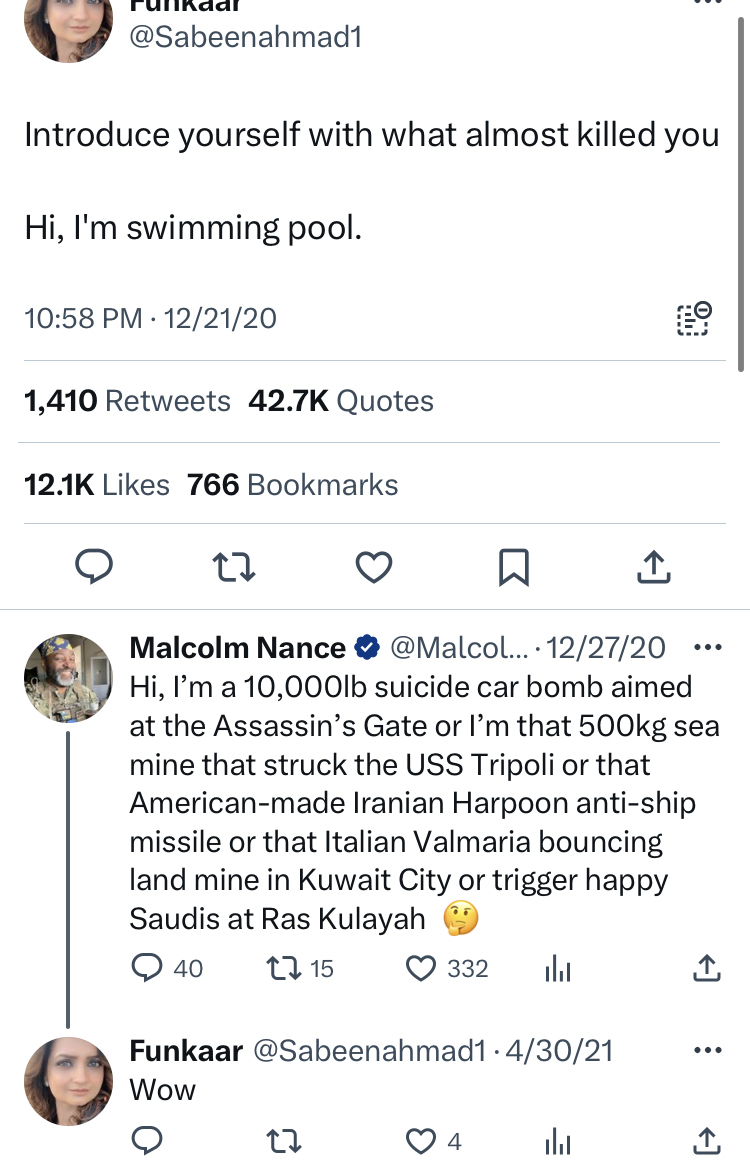The image size is (750, 1172).
Task: View the 1,410 Retweets list
Action: click(x=127, y=402)
